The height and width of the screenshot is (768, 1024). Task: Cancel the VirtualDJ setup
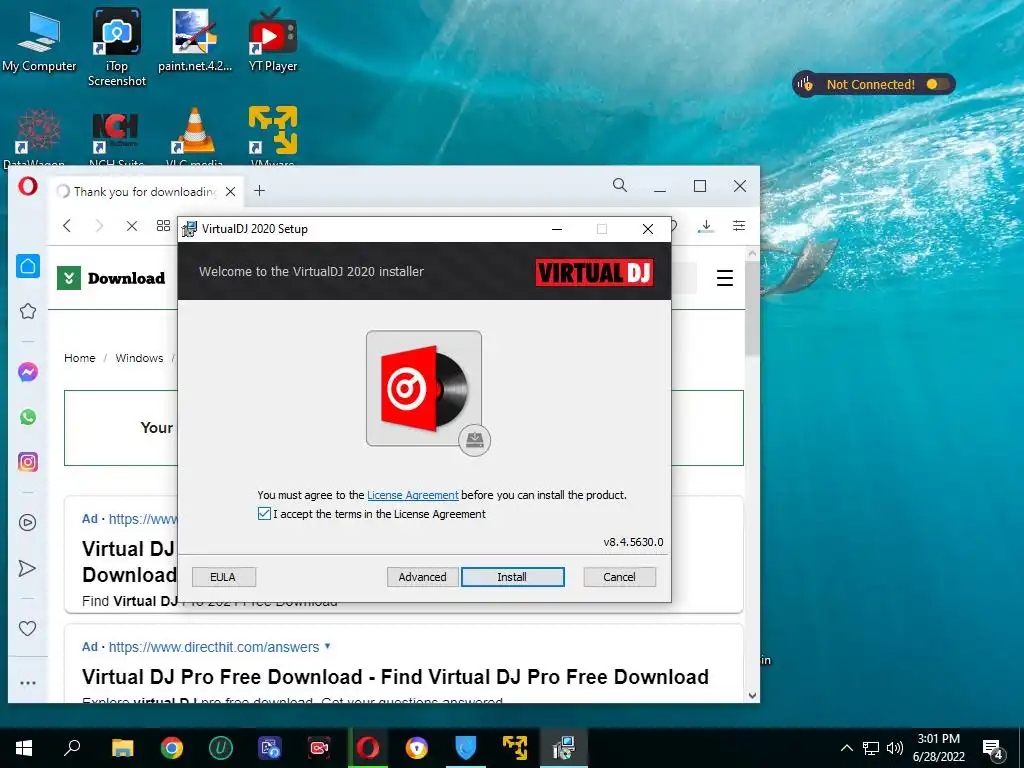click(619, 577)
